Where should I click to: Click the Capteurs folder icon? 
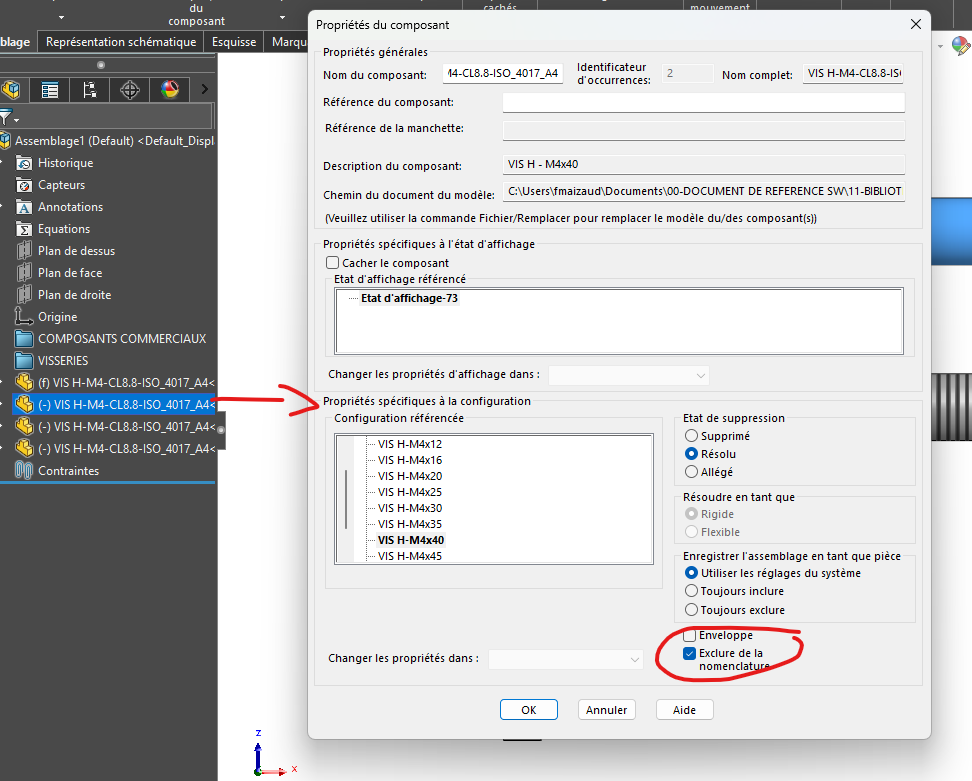pyautogui.click(x=25, y=185)
